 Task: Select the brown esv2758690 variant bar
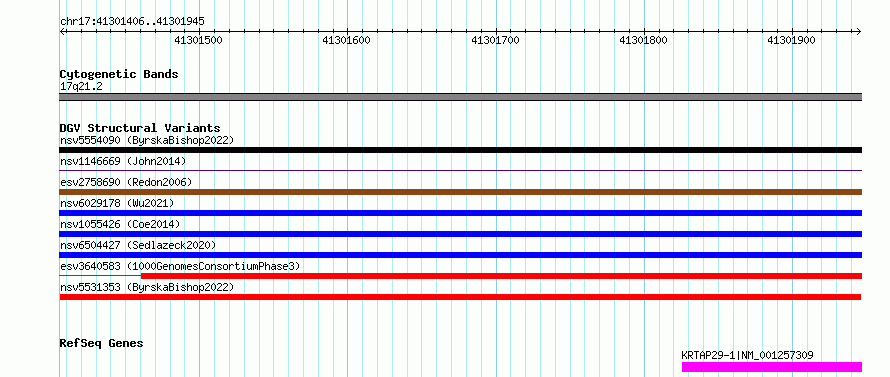click(x=460, y=192)
